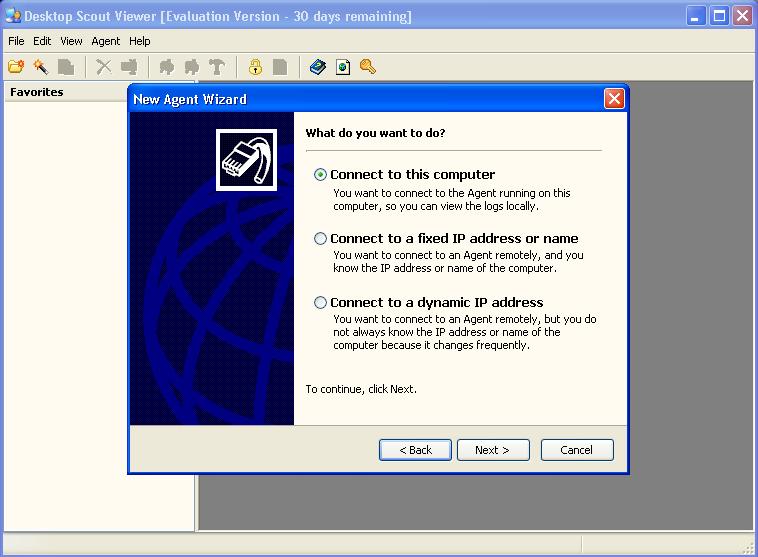This screenshot has width=758, height=557.
Task: Click the grayed-out documents toolbar icon
Action: (66, 66)
